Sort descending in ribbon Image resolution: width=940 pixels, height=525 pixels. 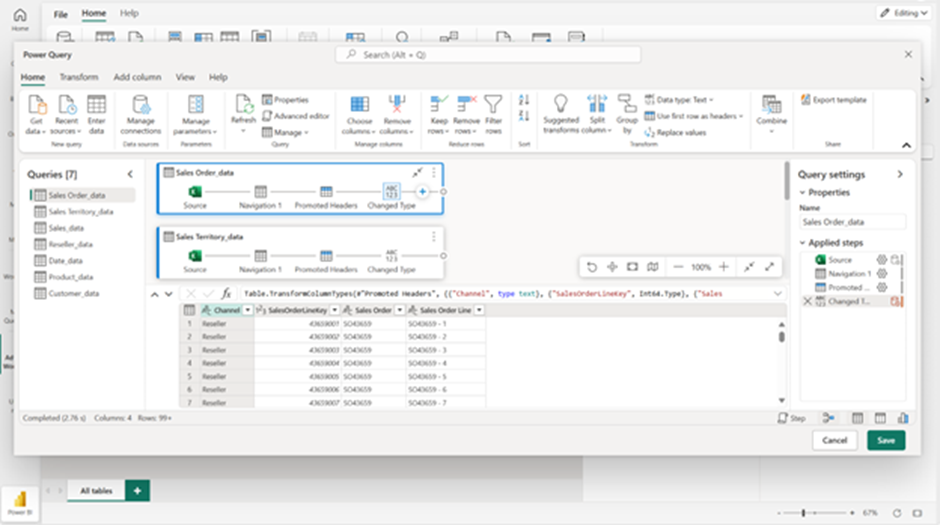pos(524,116)
